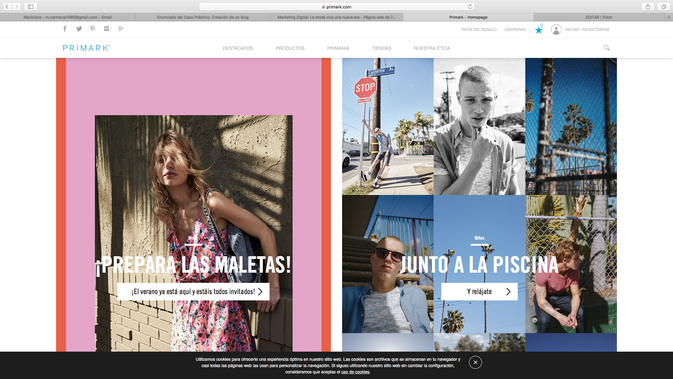The image size is (673, 379).
Task: Toggle the Safari sidebar button
Action: [30, 6]
